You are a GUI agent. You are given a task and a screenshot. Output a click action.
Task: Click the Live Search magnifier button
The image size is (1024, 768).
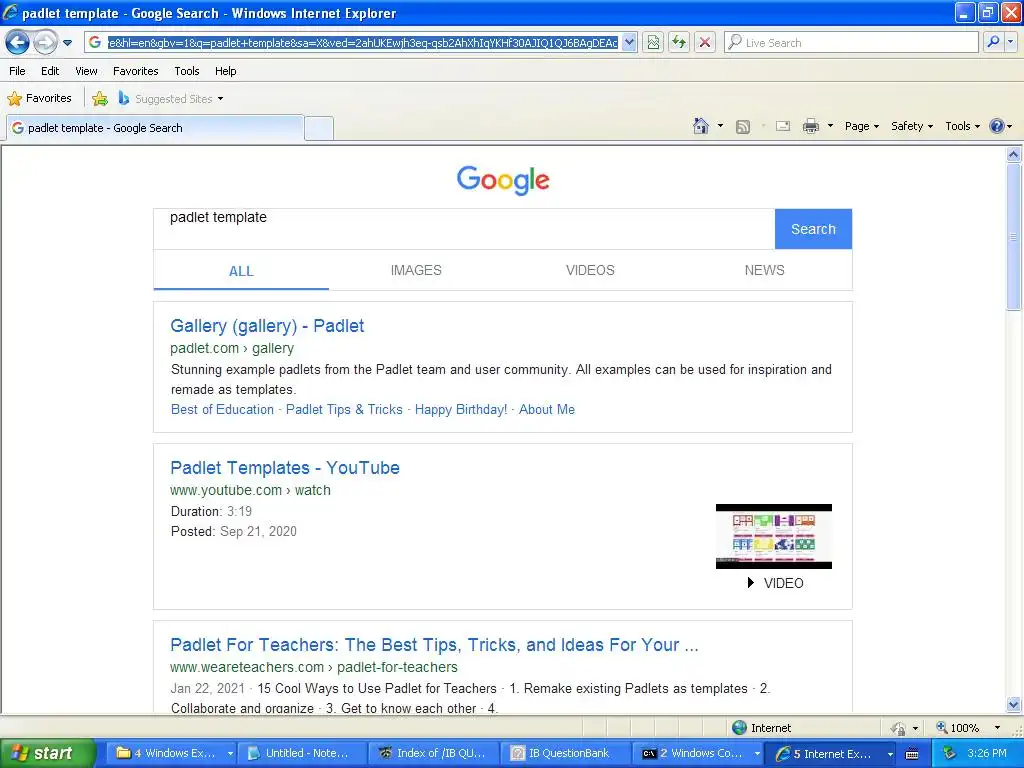pos(993,42)
